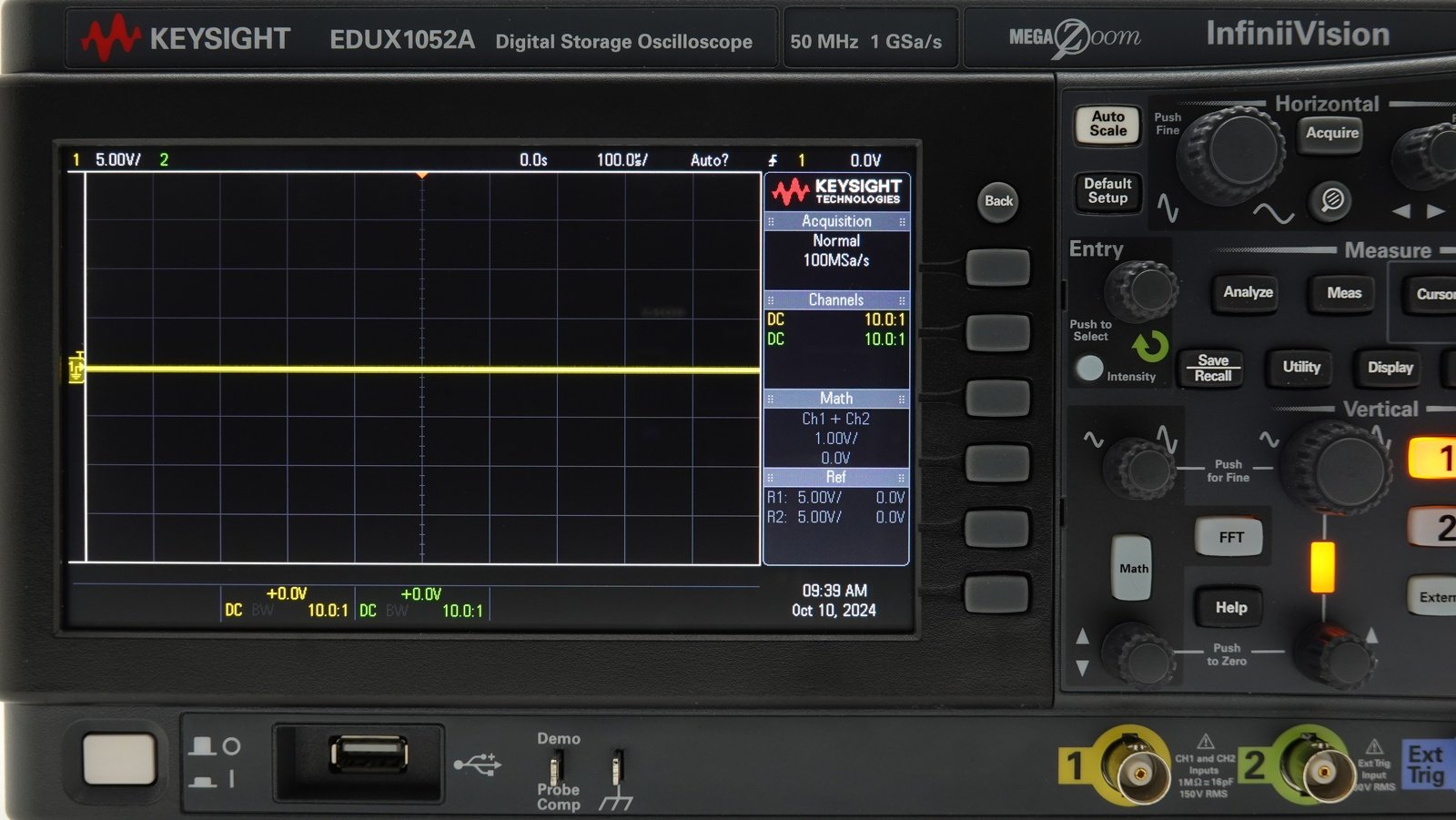Viewport: 1456px width, 820px height.
Task: Push the Help button
Action: coord(1230,608)
